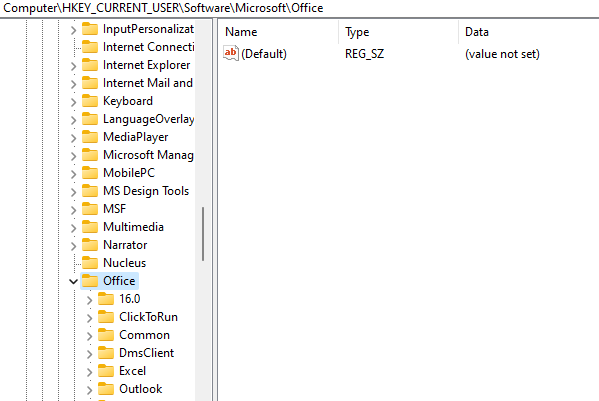Sort values by Name column header
This screenshot has height=401, width=599.
click(279, 32)
